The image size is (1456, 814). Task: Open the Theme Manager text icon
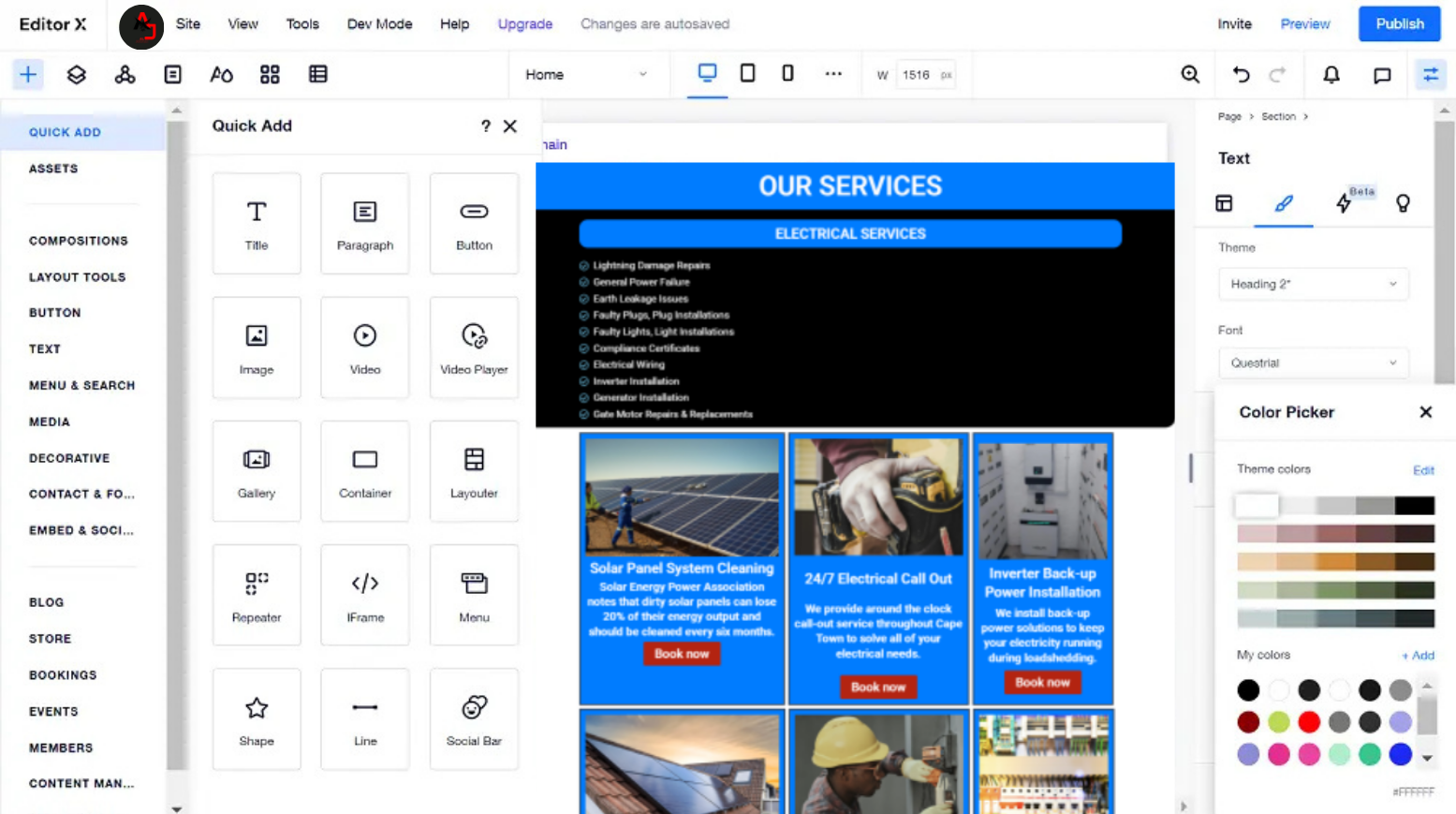point(221,75)
